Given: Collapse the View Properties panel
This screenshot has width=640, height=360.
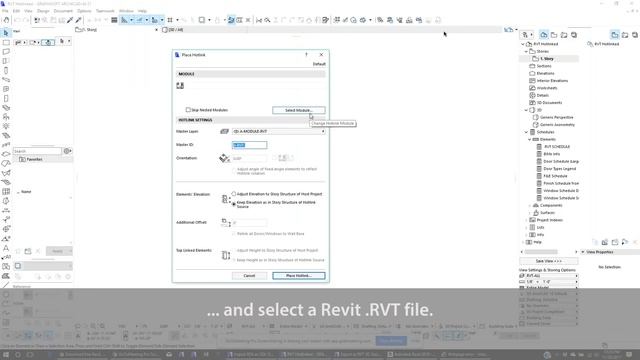Looking at the screenshot, I should (582, 252).
